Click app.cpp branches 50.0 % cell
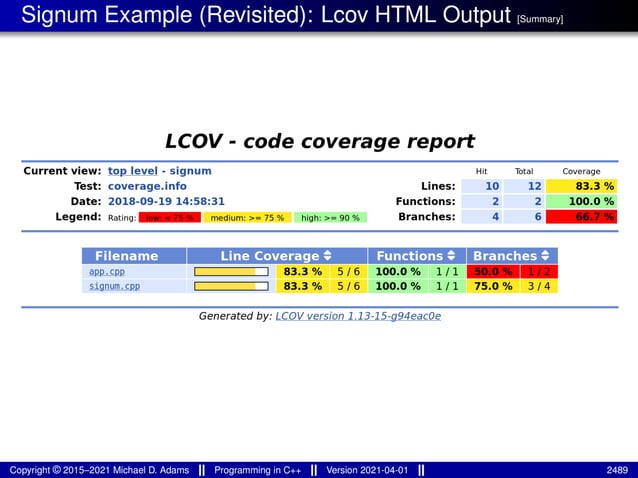Screen dimensions: 638x478 point(493,271)
